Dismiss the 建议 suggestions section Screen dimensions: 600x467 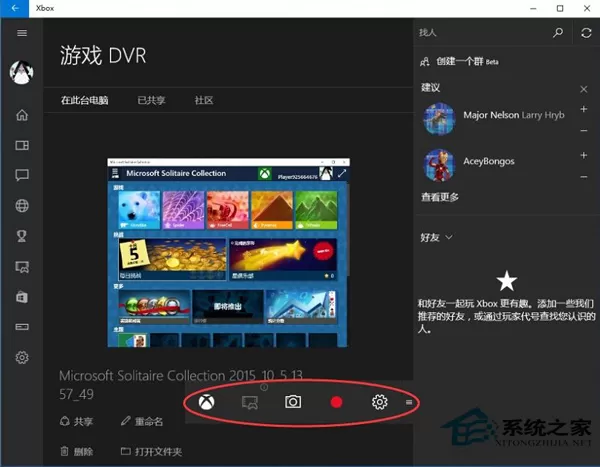tap(584, 89)
